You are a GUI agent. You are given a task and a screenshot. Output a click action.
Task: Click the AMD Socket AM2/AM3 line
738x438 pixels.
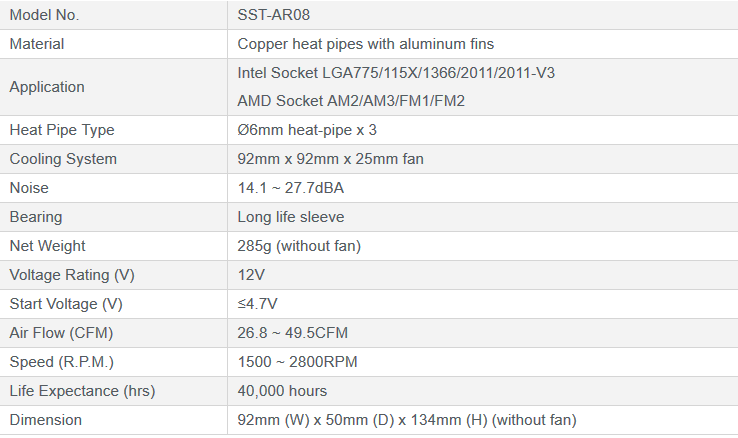[x=351, y=101]
